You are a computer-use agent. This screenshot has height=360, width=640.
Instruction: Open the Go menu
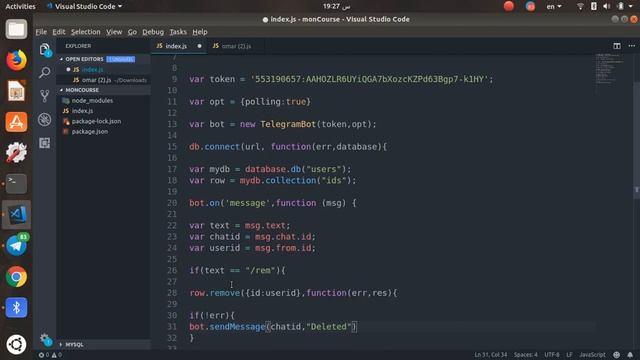coord(132,32)
